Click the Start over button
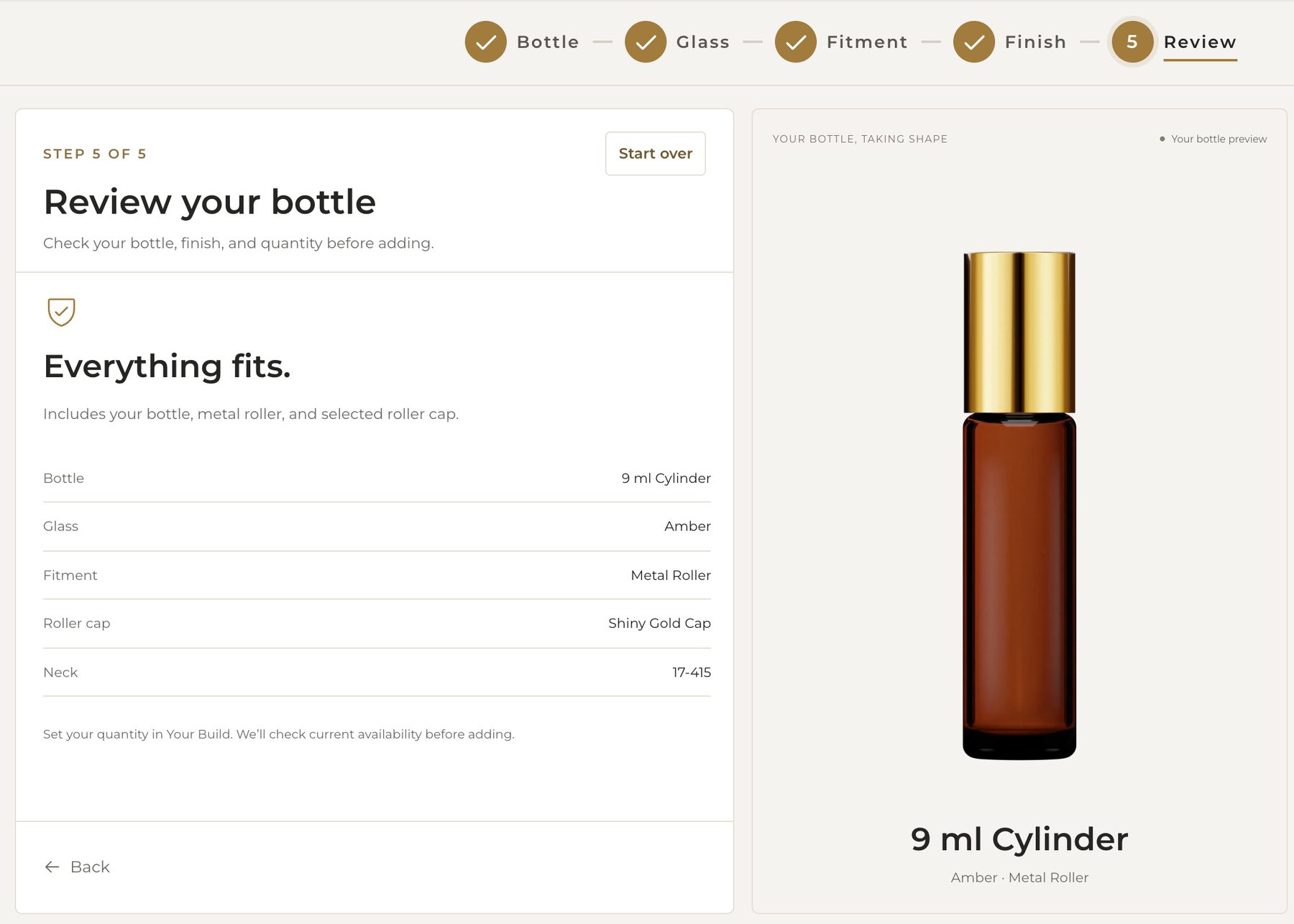The height and width of the screenshot is (924, 1294). pyautogui.click(x=656, y=153)
